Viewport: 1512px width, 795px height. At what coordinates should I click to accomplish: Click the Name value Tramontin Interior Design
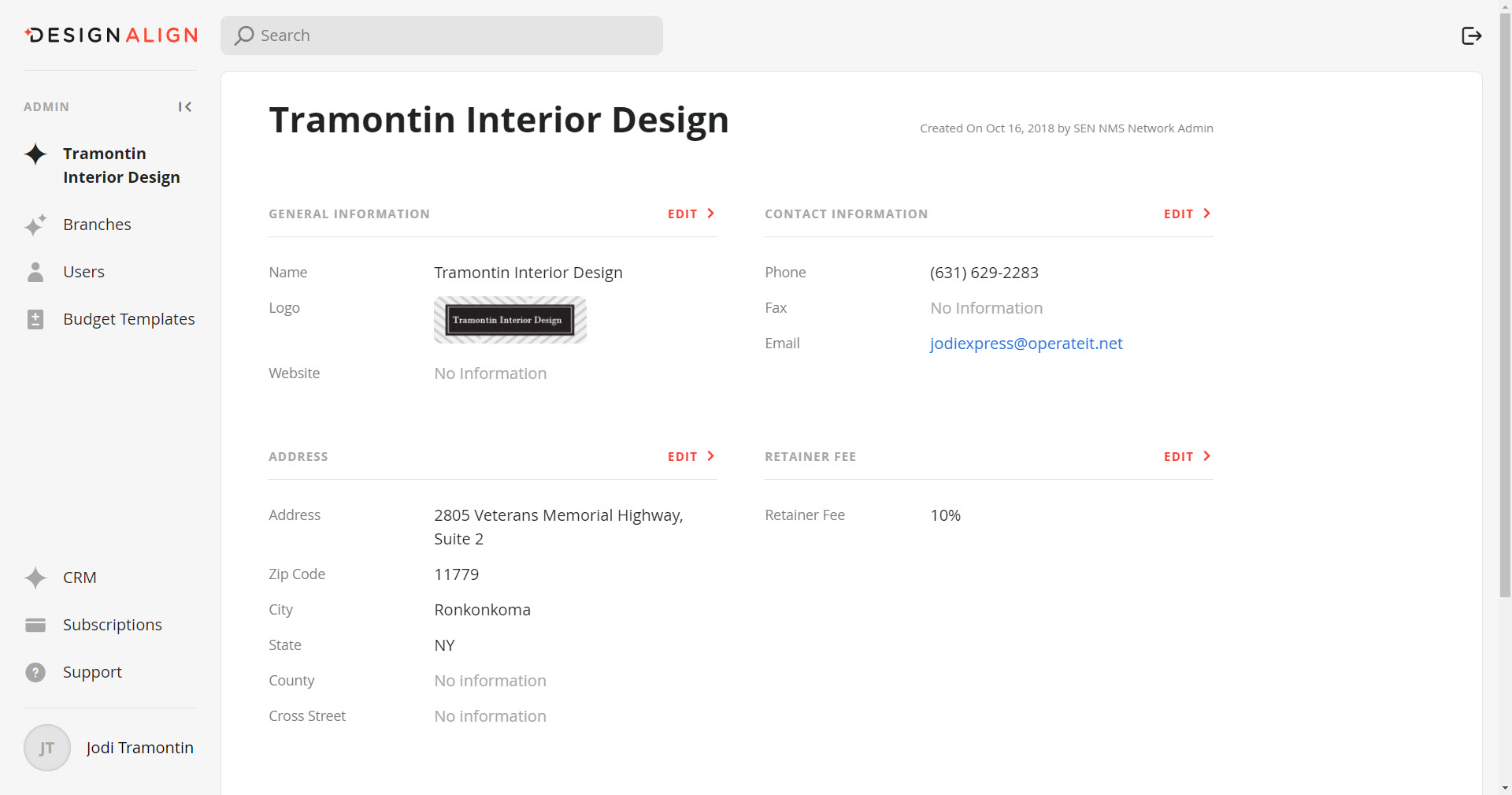528,273
